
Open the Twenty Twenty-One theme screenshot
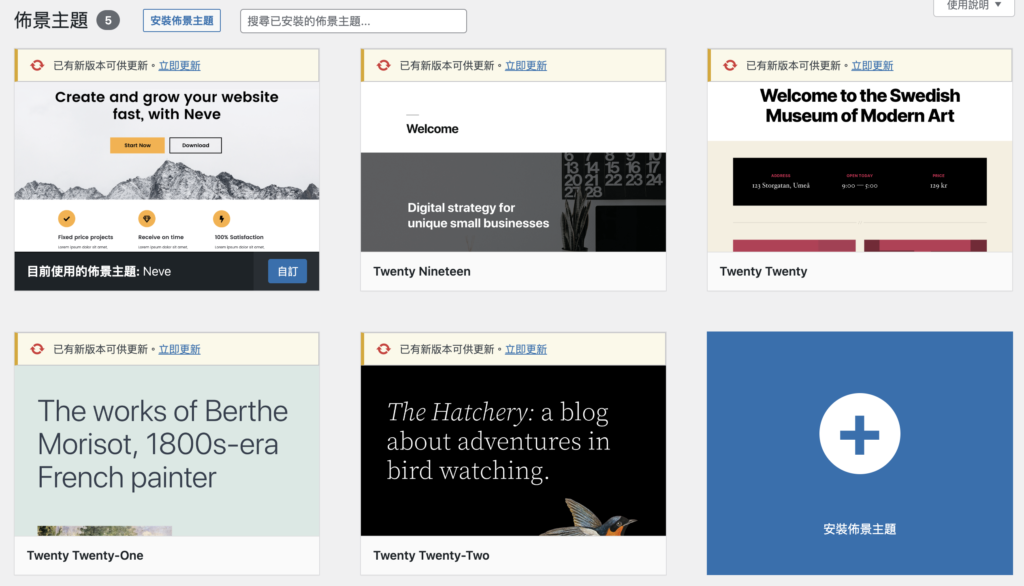167,451
